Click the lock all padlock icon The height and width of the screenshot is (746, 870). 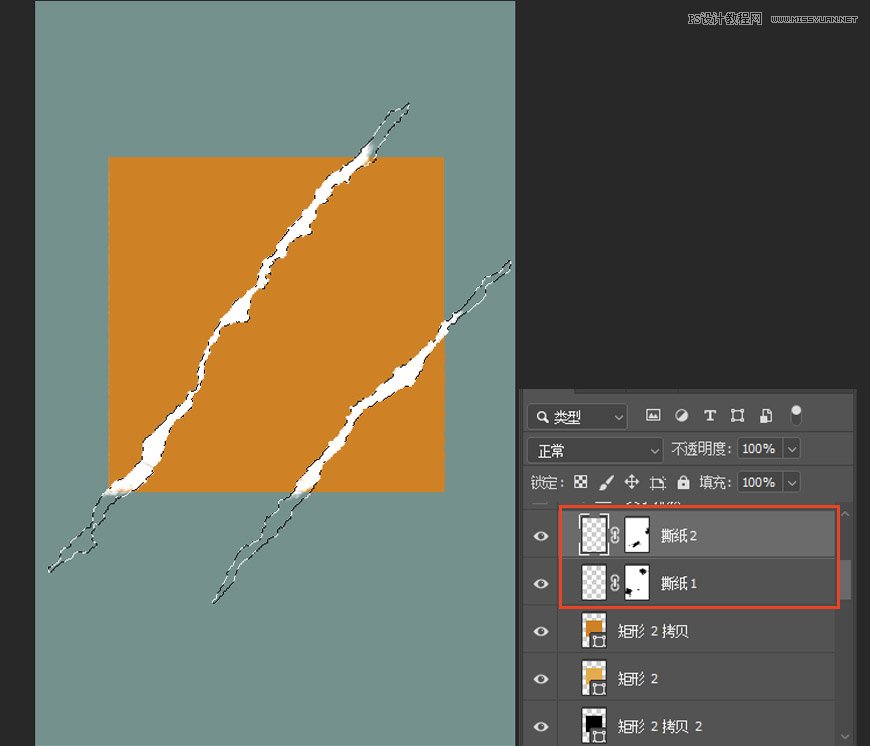click(x=685, y=482)
